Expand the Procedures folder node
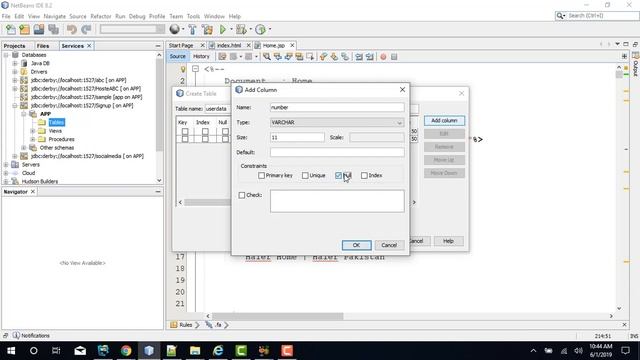 [x=33, y=139]
